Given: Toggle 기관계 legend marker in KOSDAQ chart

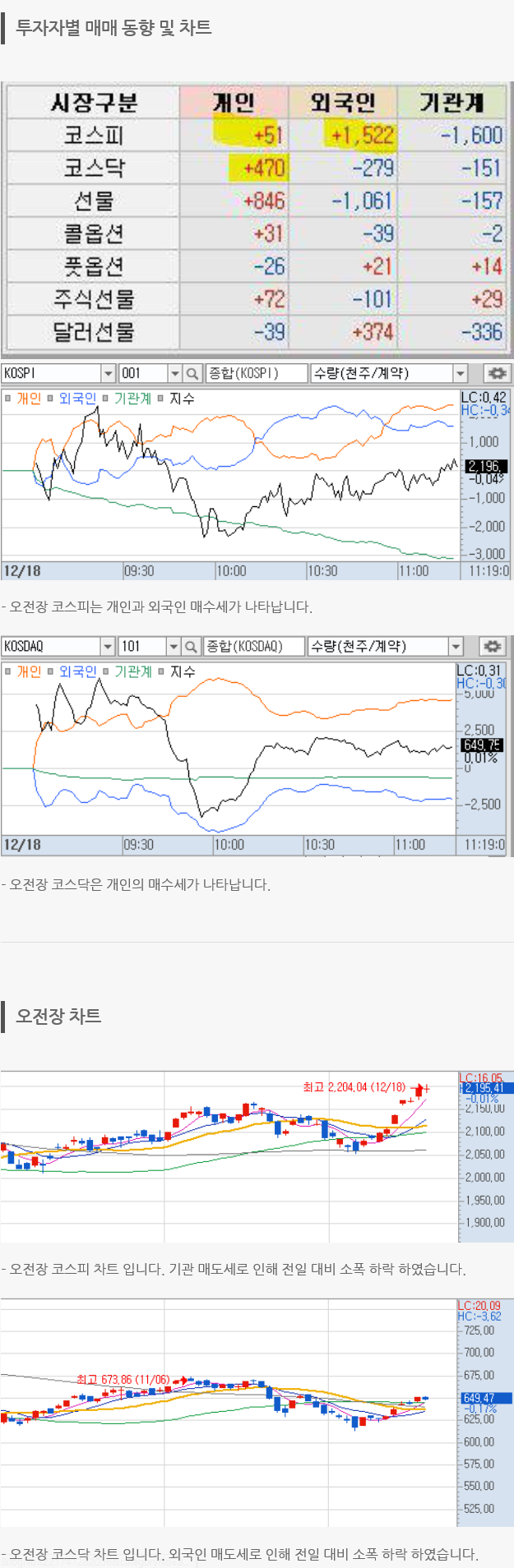Looking at the screenshot, I should pyautogui.click(x=106, y=671).
